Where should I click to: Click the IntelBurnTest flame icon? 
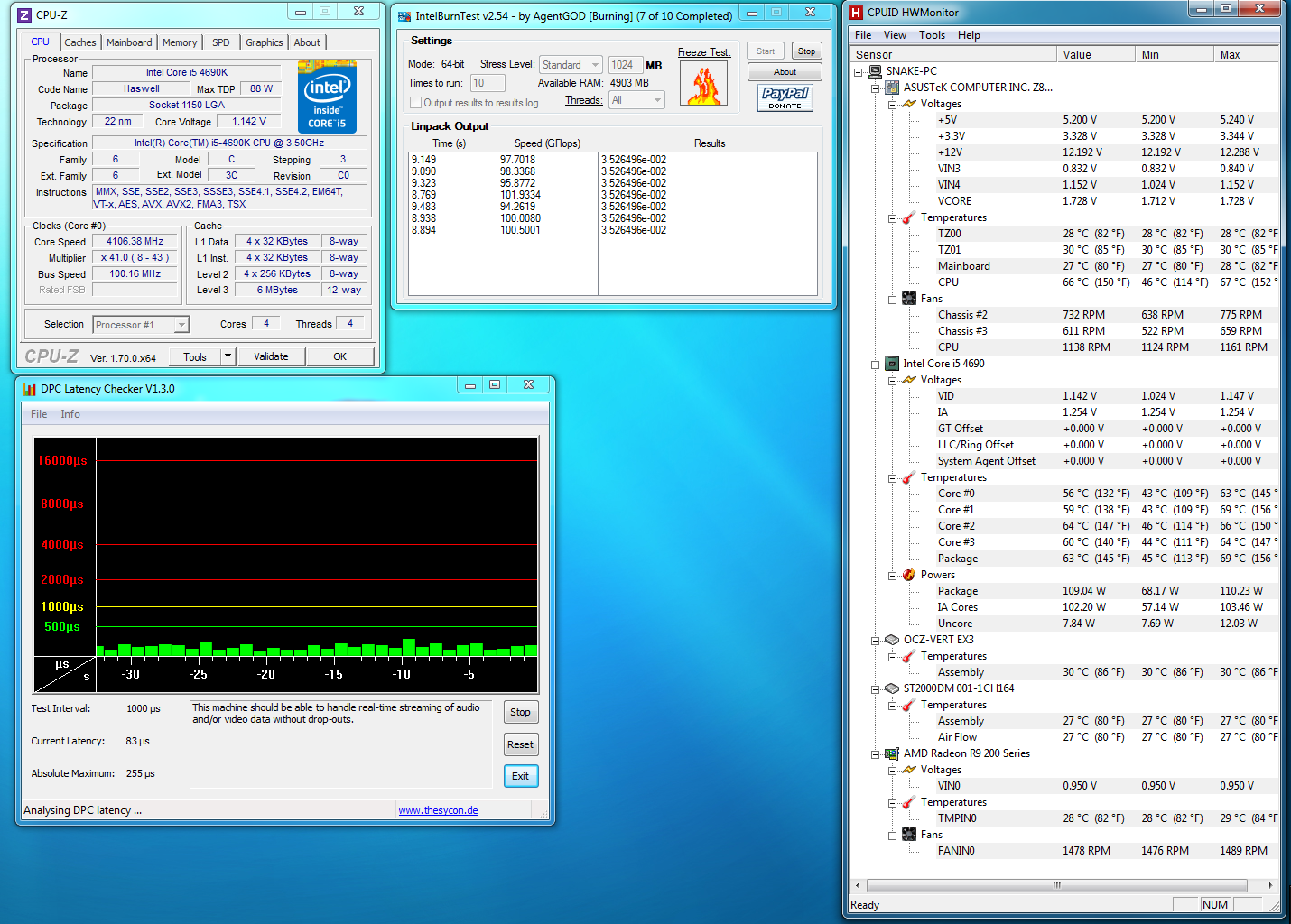pyautogui.click(x=703, y=84)
